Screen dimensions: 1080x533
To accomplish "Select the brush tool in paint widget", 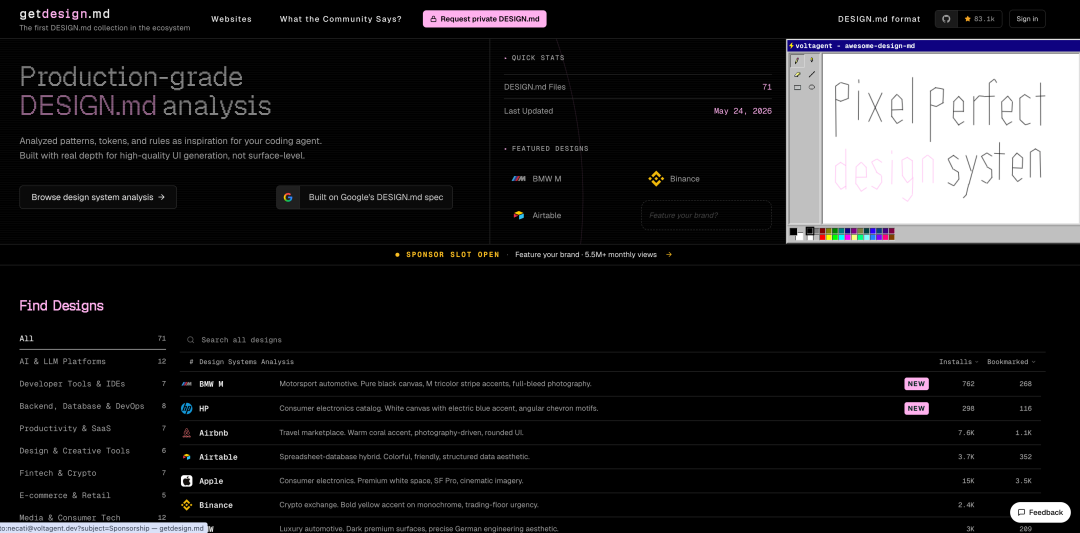I will (811, 61).
